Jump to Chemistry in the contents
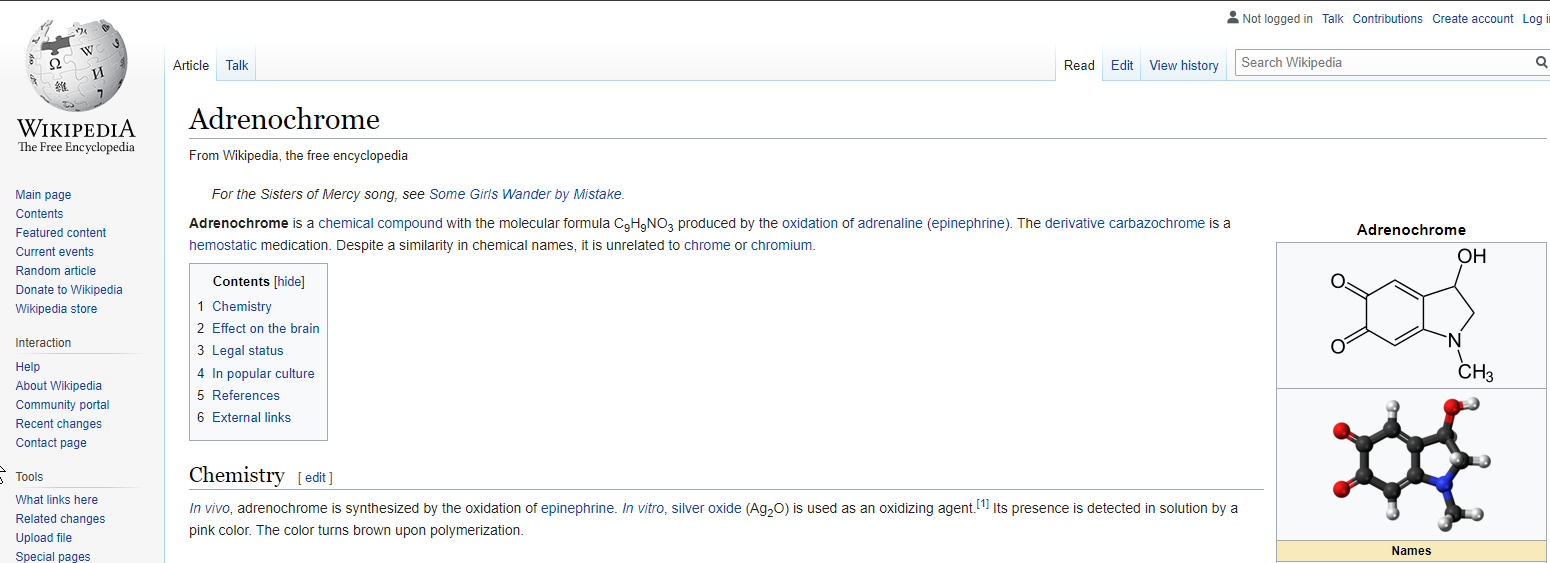This screenshot has height=563, width=1550. pyautogui.click(x=242, y=306)
